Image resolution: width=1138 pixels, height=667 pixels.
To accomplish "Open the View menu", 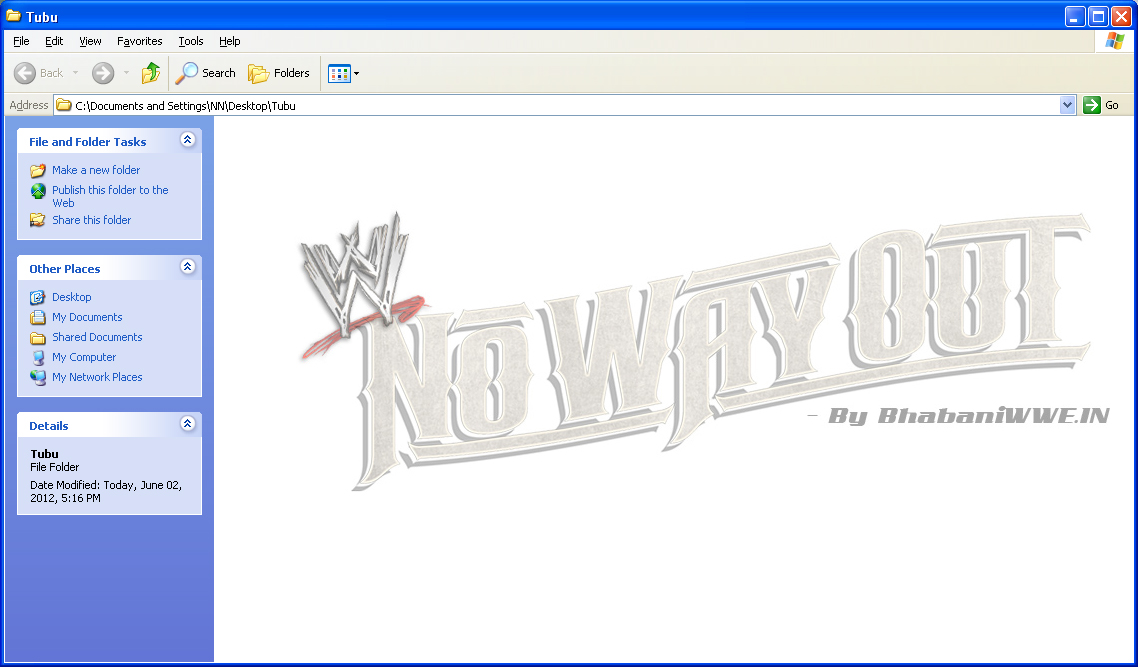I will 90,41.
